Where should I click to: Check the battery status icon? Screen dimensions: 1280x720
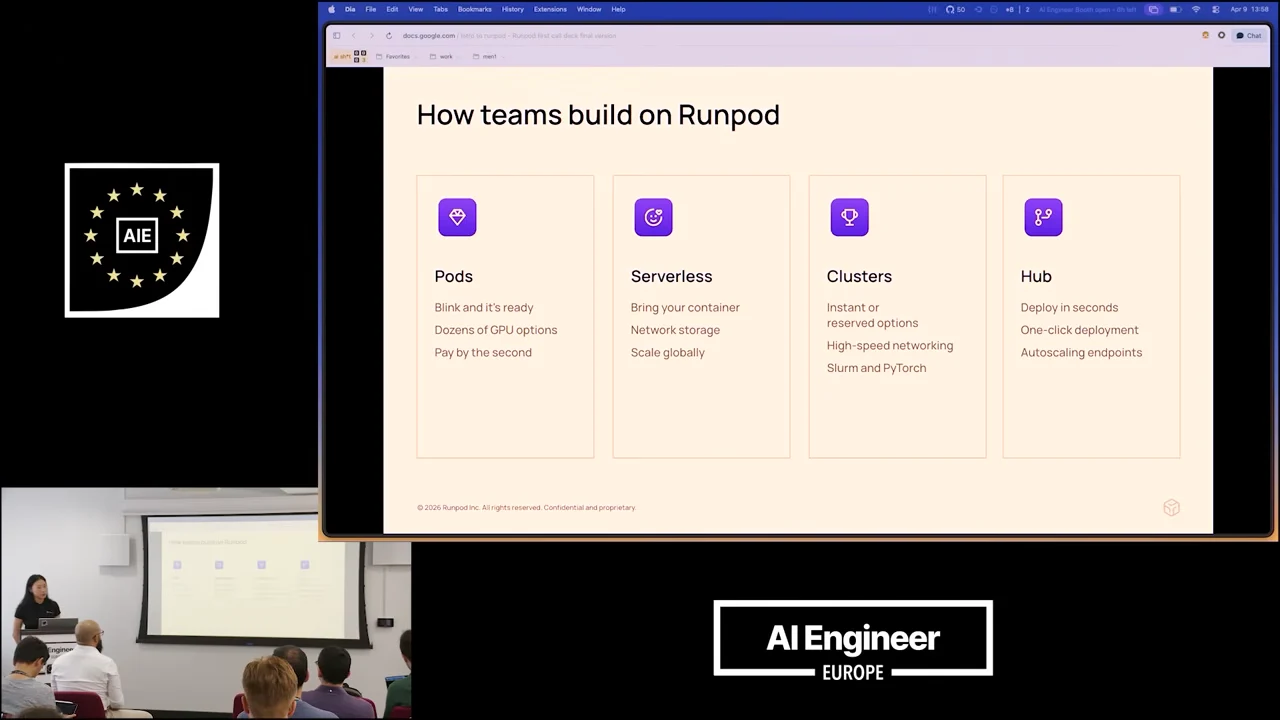[1176, 9]
